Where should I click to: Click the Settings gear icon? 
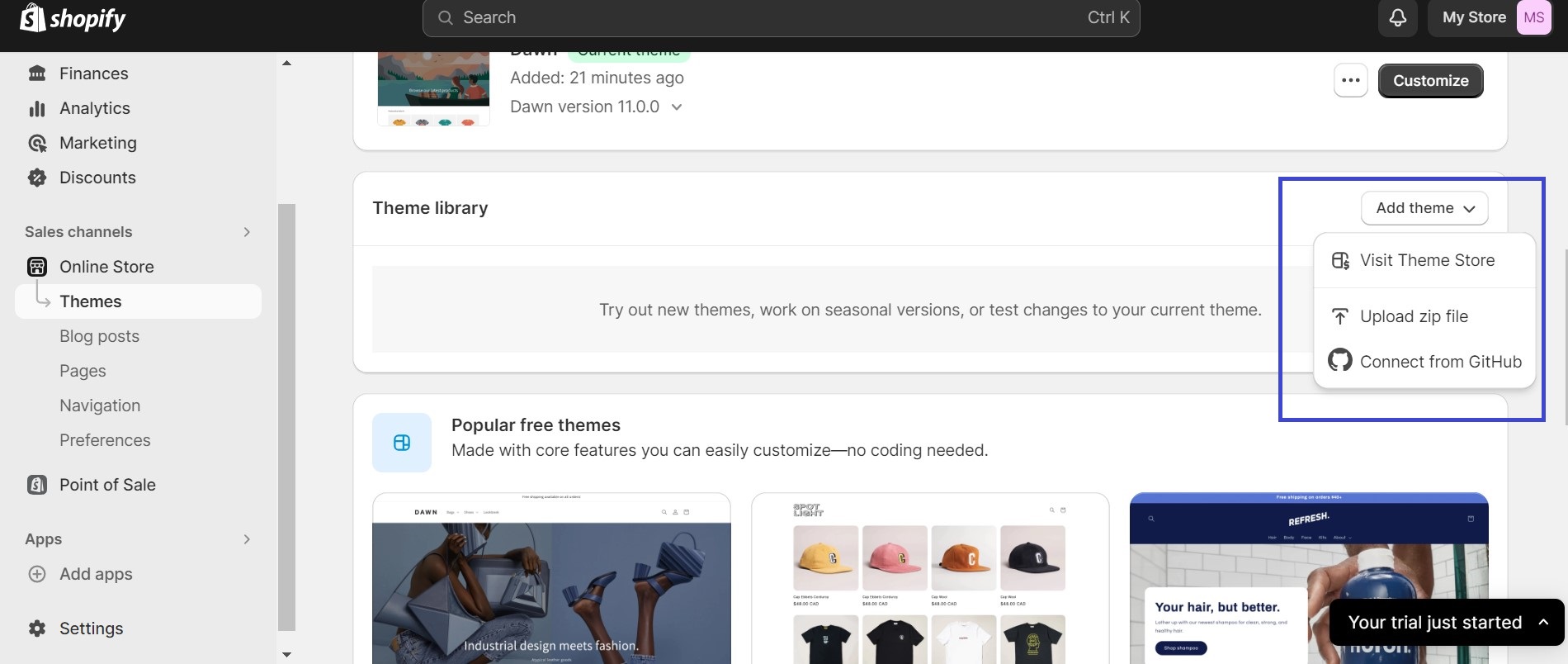[x=37, y=628]
